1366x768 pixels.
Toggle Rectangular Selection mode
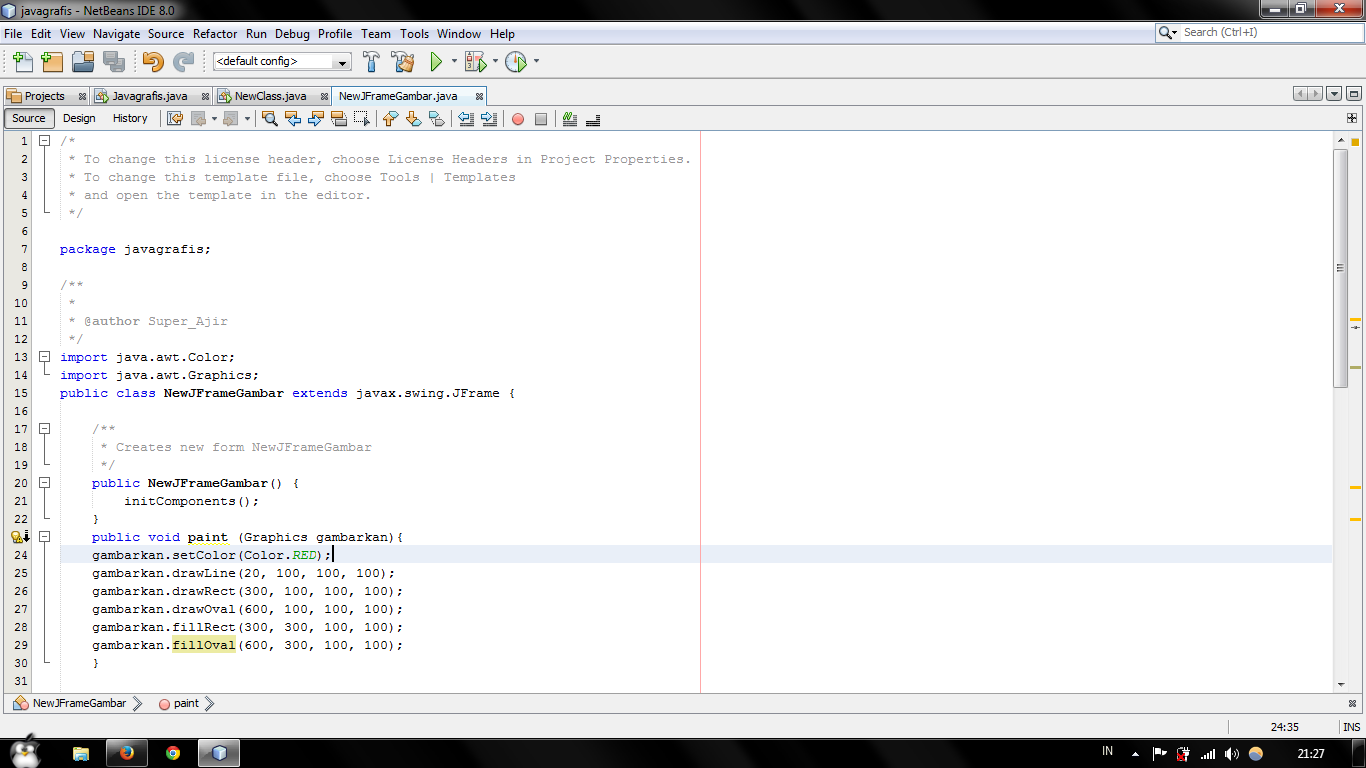(362, 119)
